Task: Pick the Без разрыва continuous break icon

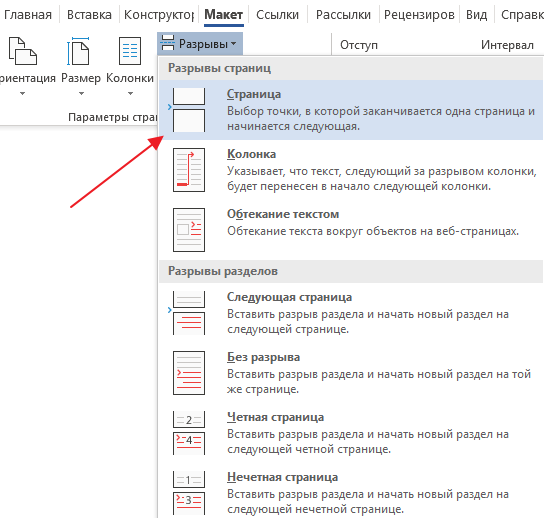Action: [189, 373]
